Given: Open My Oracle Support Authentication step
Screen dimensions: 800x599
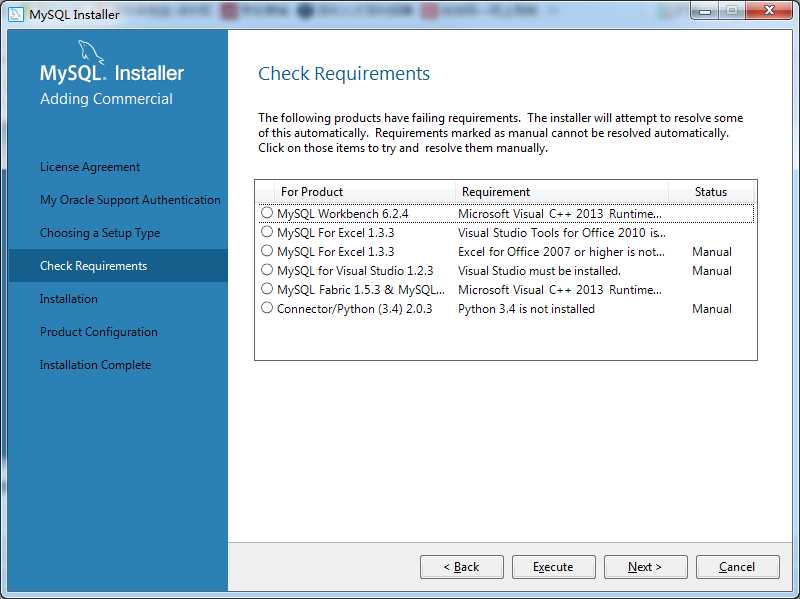Looking at the screenshot, I should [x=130, y=200].
